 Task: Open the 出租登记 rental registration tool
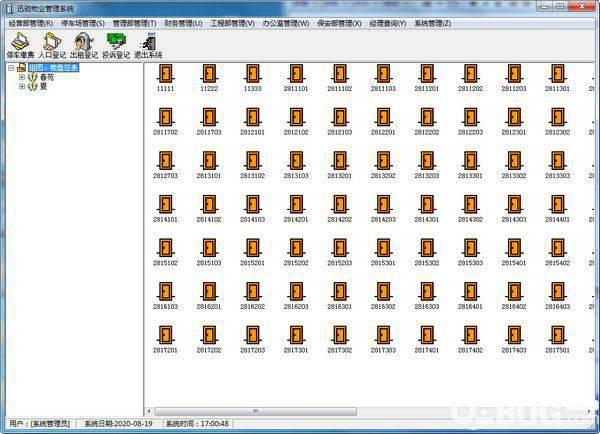coord(83,46)
